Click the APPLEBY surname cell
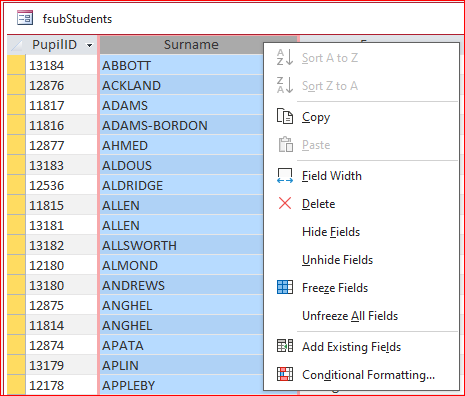This screenshot has height=396, width=465. 182,385
